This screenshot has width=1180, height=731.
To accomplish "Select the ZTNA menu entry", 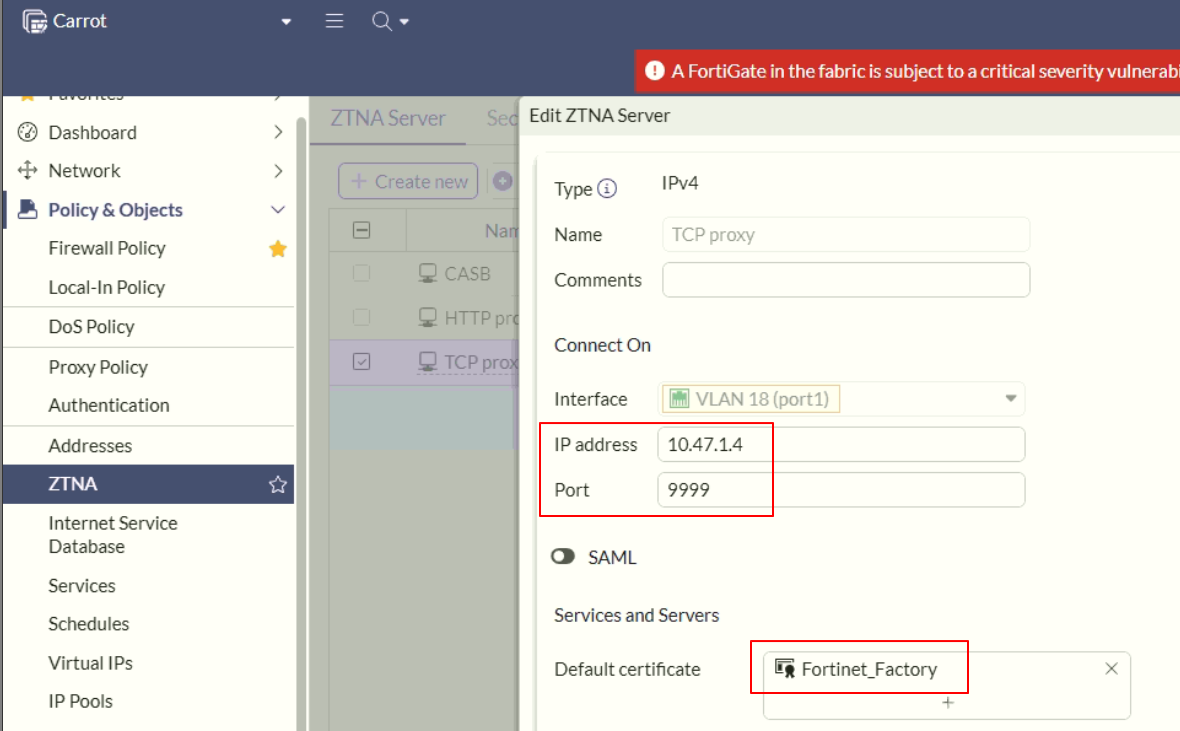I will pyautogui.click(x=149, y=484).
